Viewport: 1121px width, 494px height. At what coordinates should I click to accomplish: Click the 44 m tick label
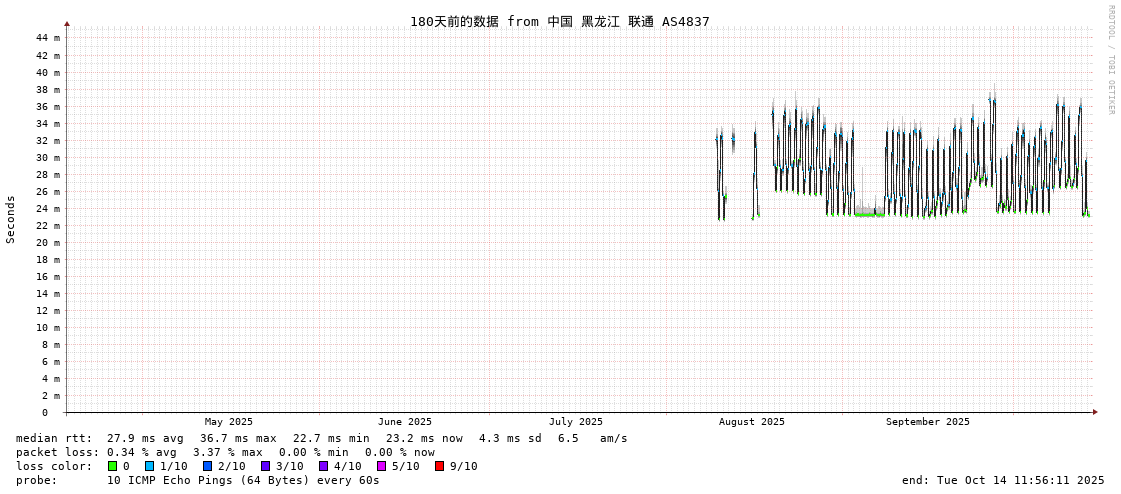(x=48, y=38)
